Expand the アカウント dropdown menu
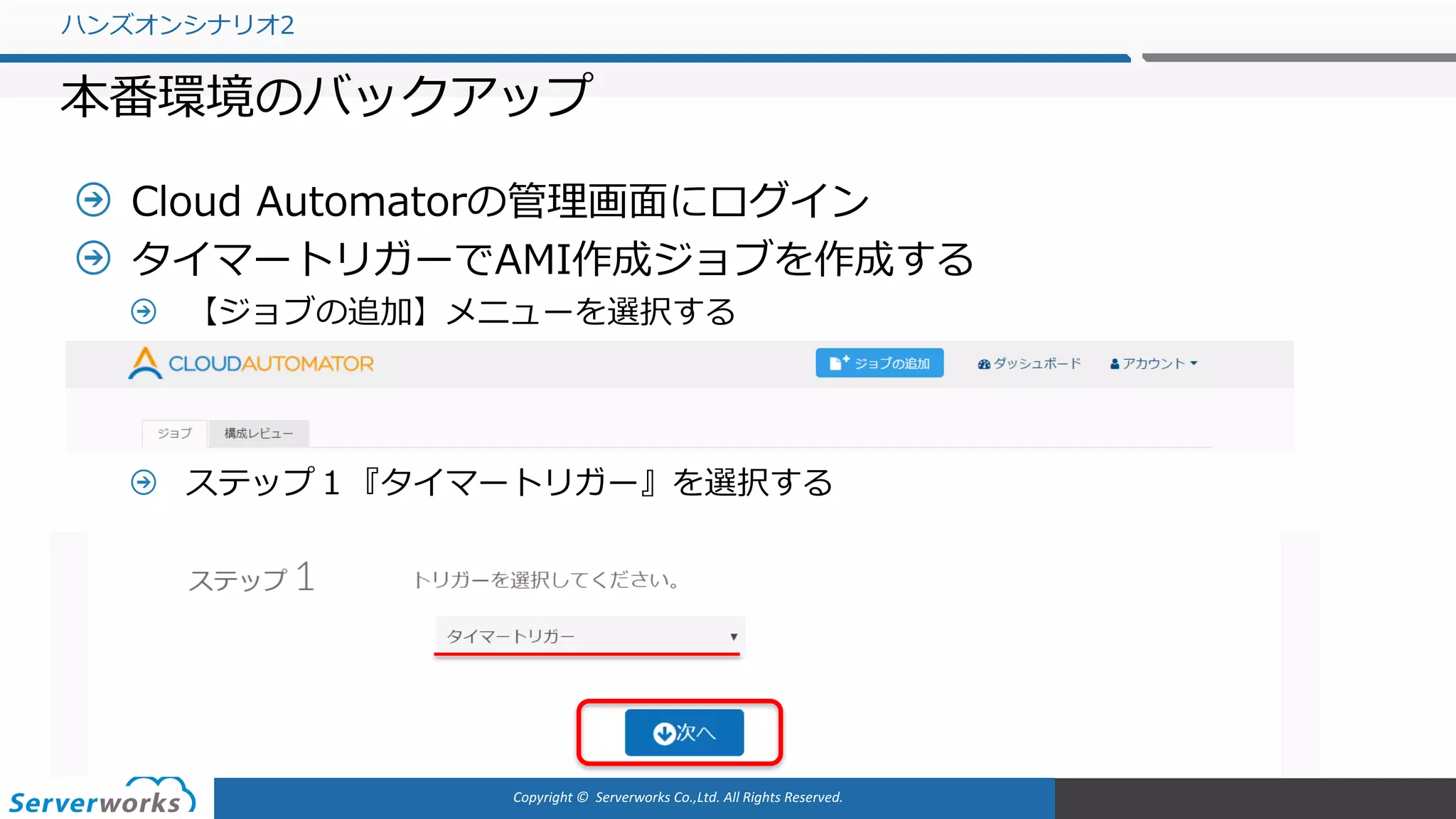The width and height of the screenshot is (1456, 819). [1154, 363]
